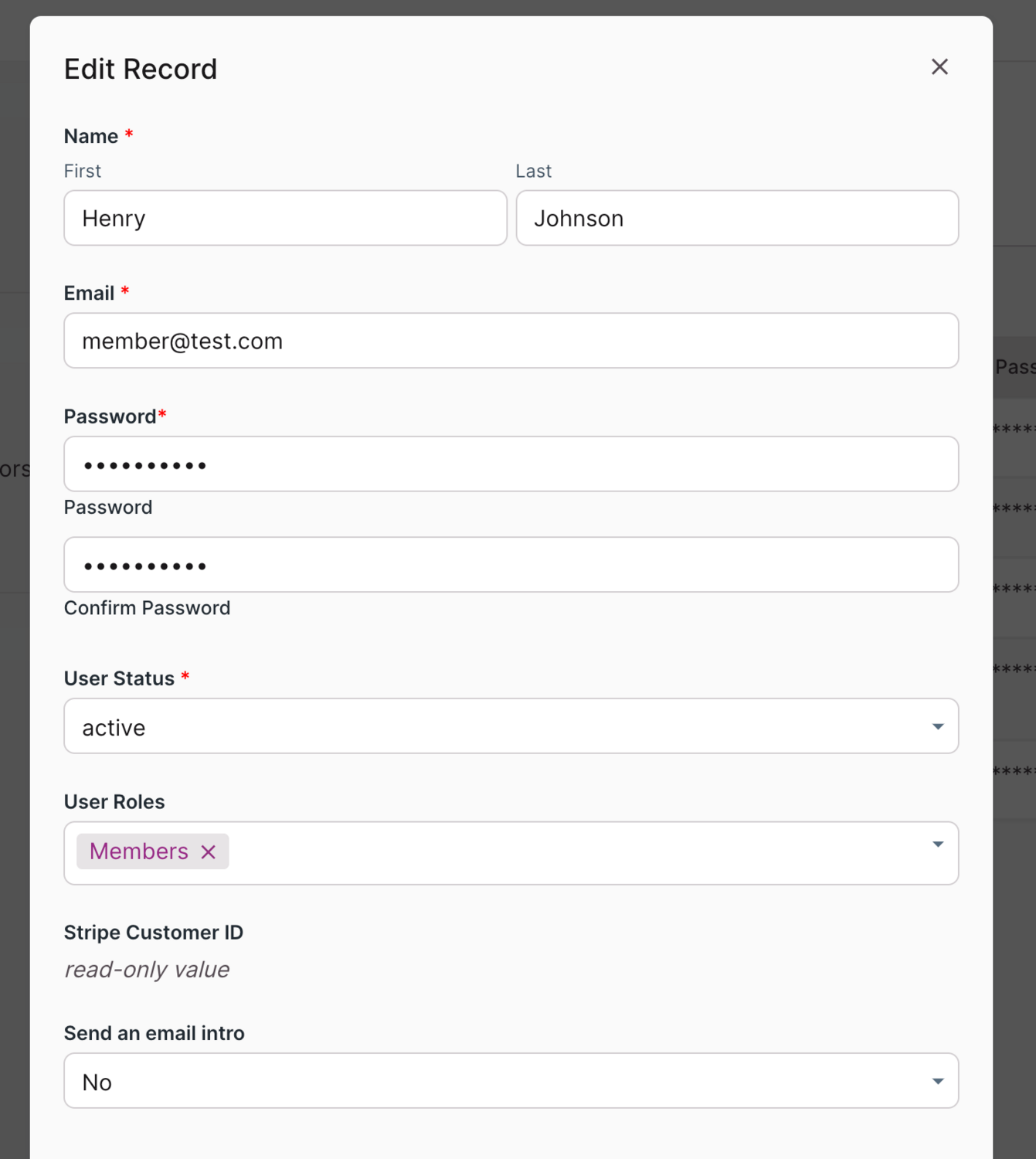Click the read-only value text

147,970
